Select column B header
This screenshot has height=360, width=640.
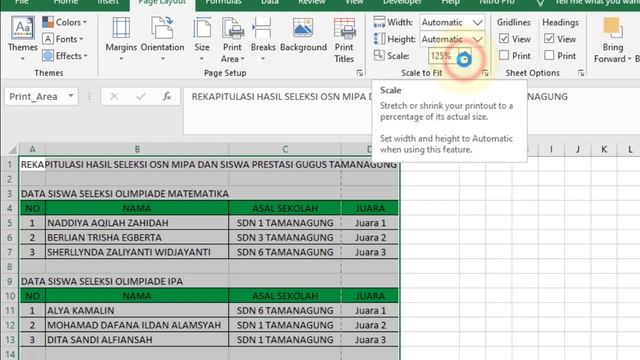137,149
